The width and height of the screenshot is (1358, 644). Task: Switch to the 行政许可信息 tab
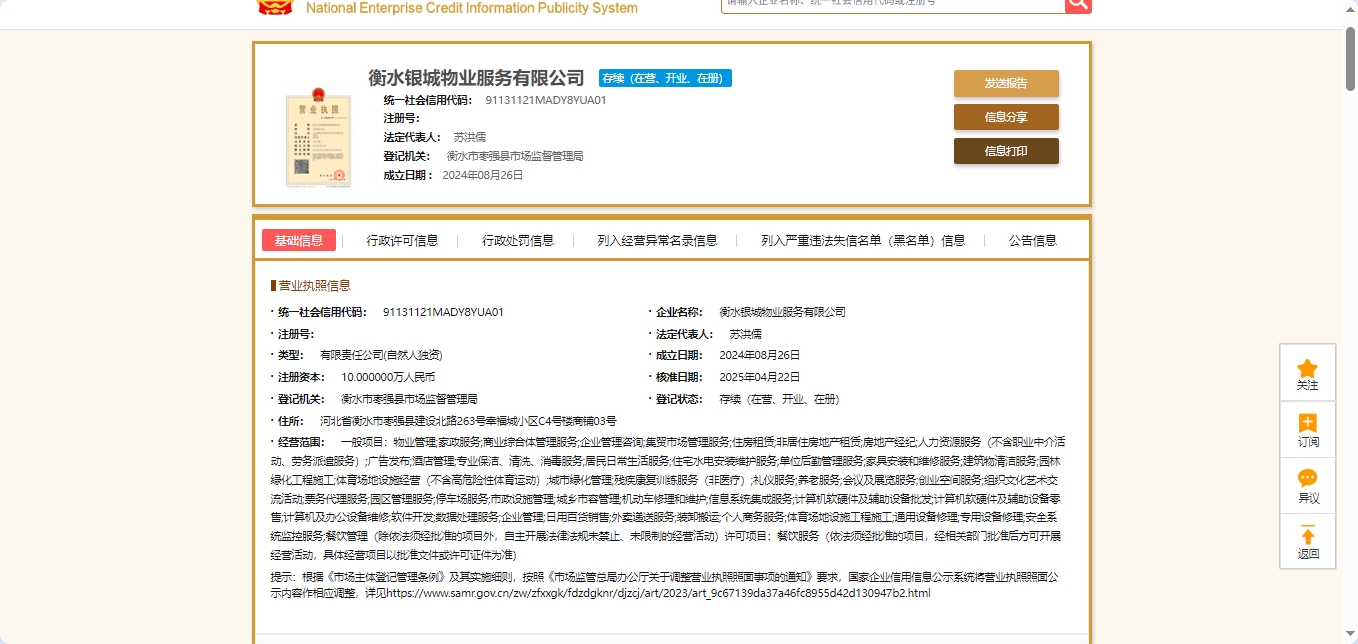point(402,240)
